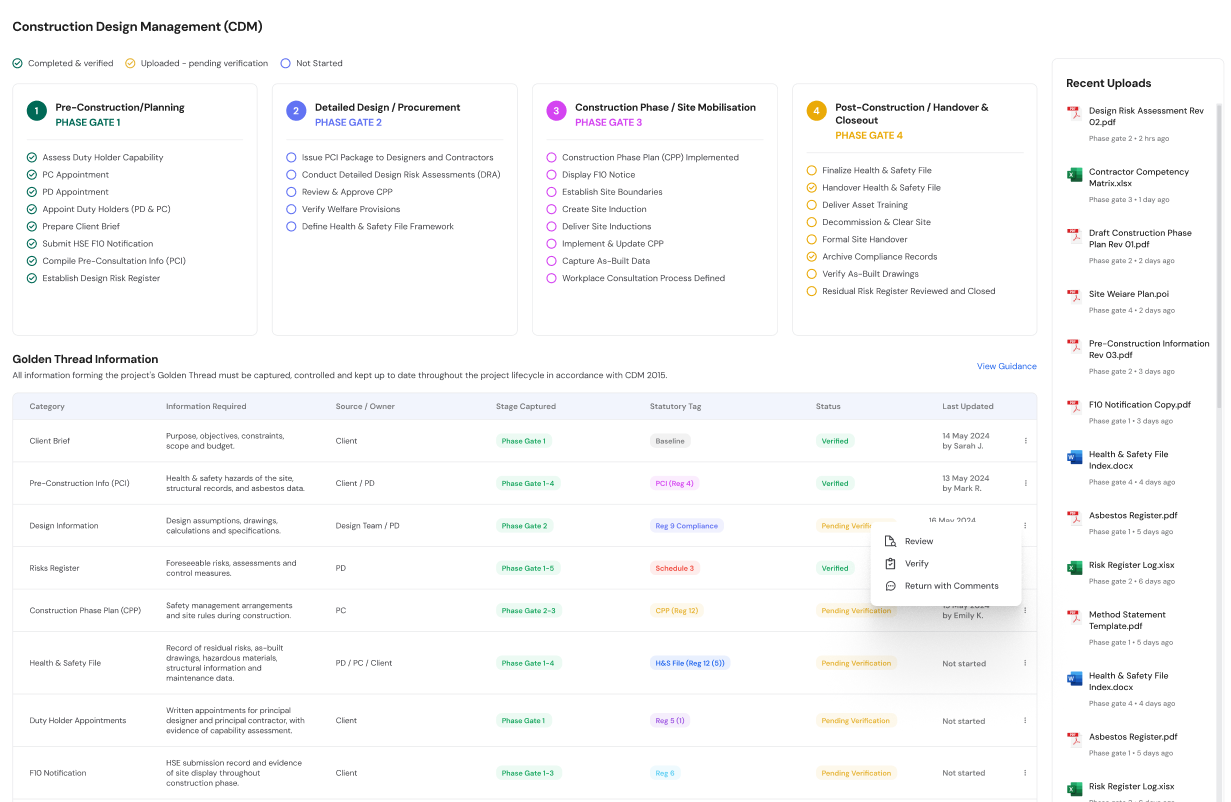Open three-dot menu on Construction Phase Plan row
Viewport: 1231px width, 802px height.
[x=1025, y=610]
